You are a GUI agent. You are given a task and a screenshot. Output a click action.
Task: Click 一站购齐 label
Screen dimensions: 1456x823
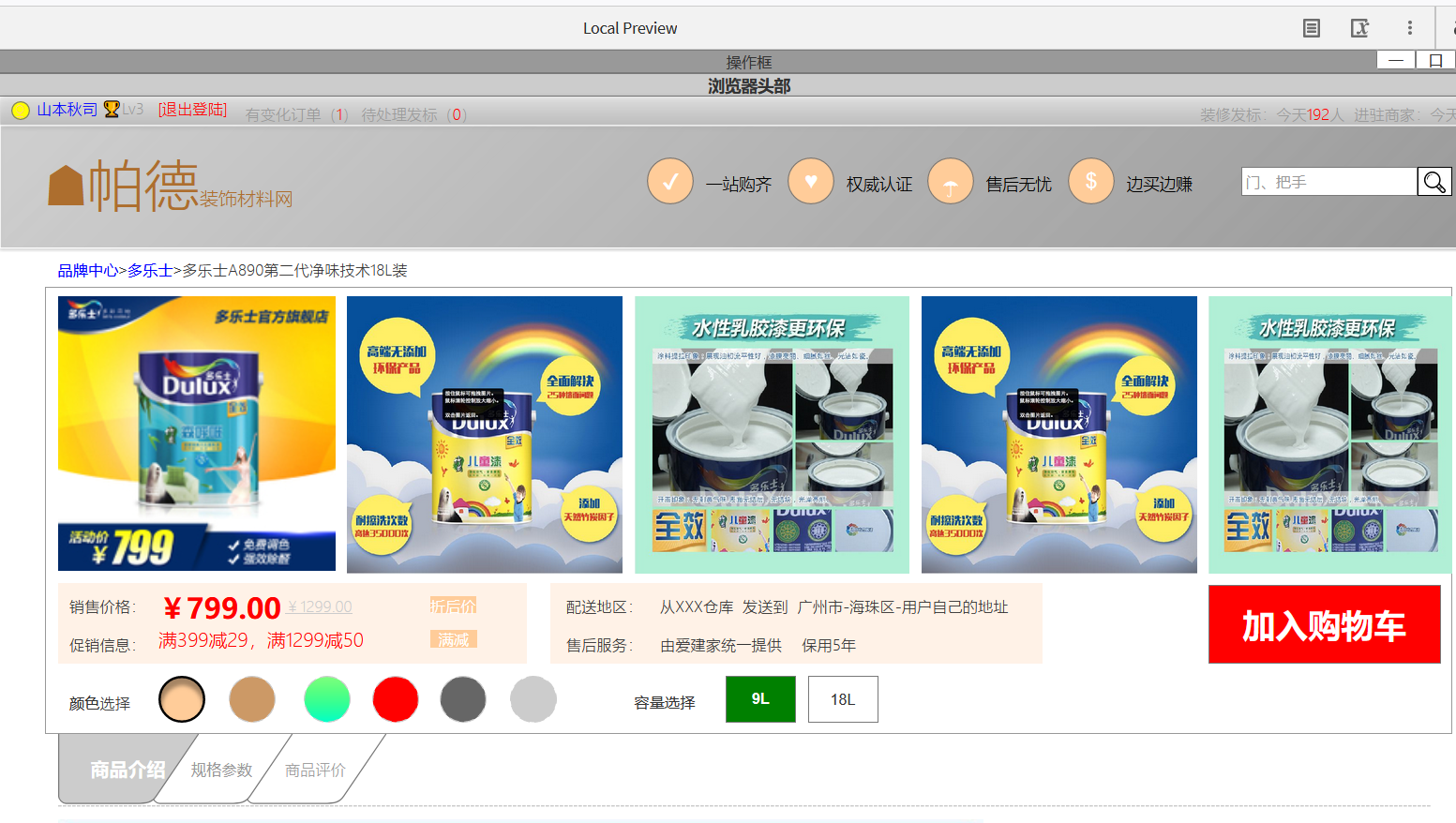pyautogui.click(x=739, y=185)
